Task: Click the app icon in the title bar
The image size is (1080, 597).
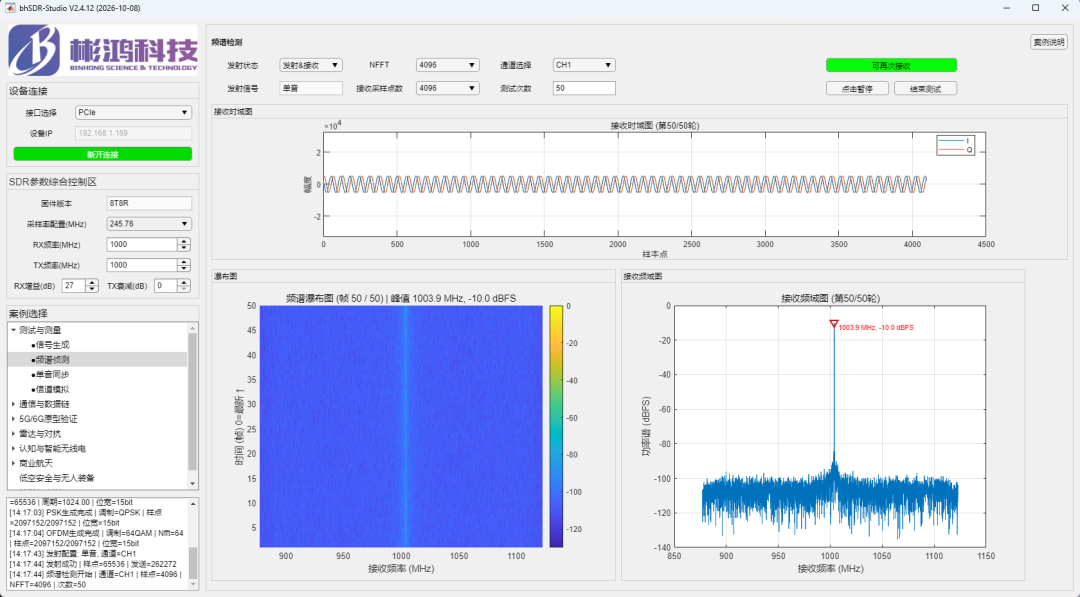Action: point(10,8)
